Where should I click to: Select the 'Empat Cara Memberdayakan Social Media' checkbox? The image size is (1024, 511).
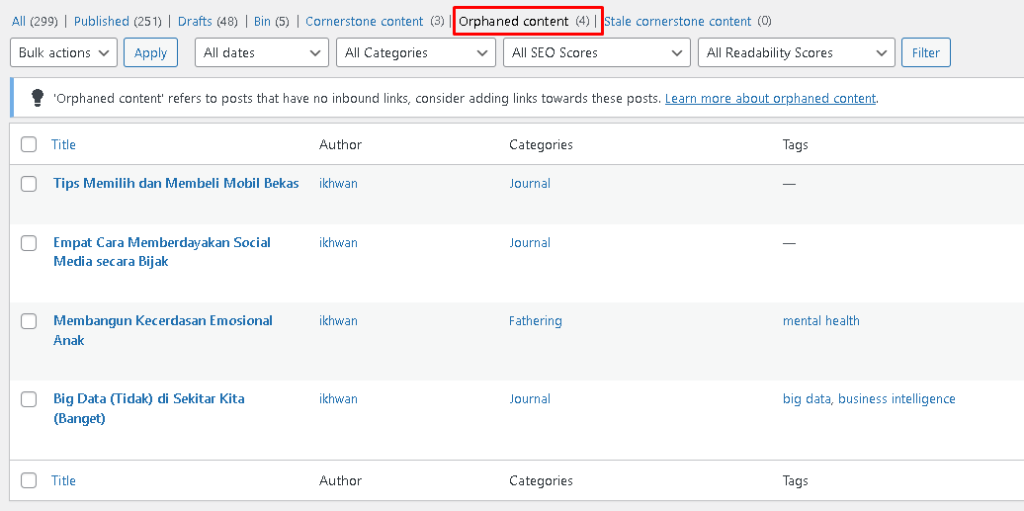29,243
